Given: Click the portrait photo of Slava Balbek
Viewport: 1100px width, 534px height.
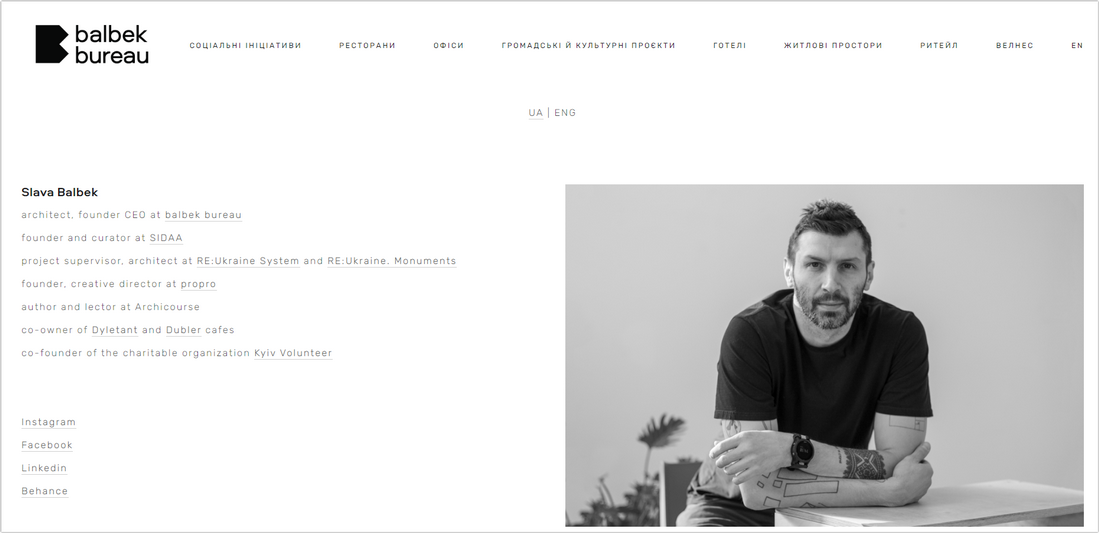Looking at the screenshot, I should point(824,355).
